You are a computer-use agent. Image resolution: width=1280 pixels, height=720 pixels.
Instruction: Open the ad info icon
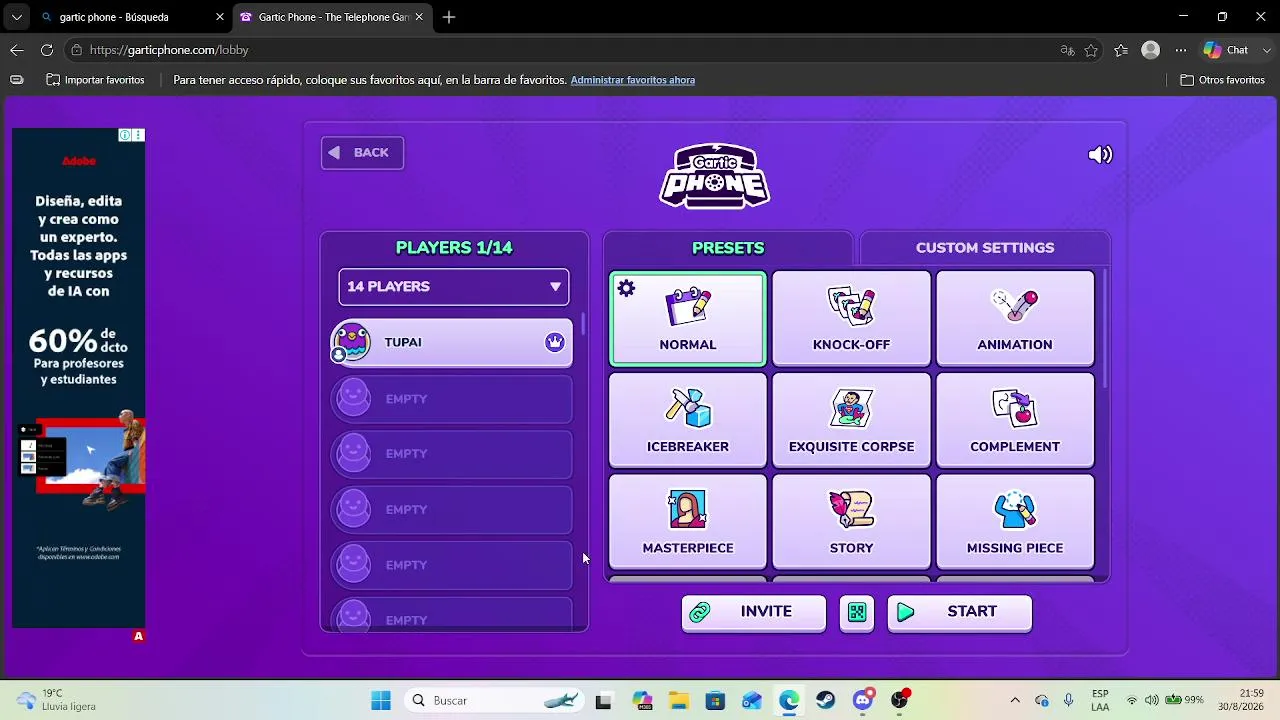point(125,135)
